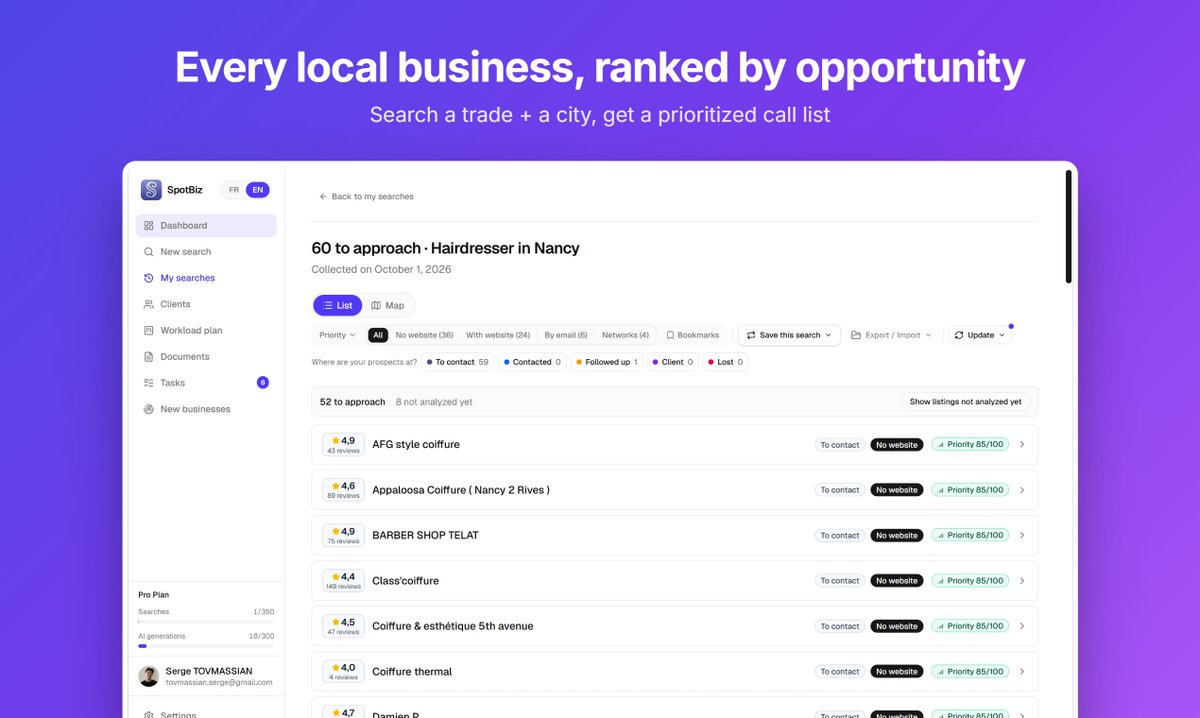Click the SpotBiz logo icon
The width and height of the screenshot is (1200, 718).
tap(151, 190)
